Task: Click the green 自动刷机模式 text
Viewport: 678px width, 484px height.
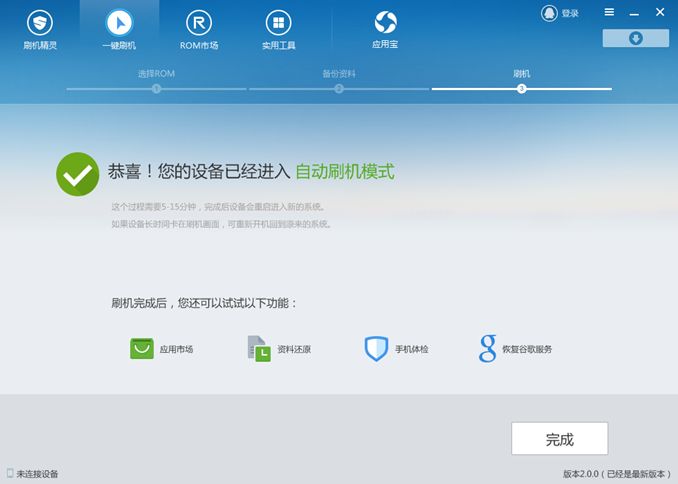Action: pyautogui.click(x=345, y=172)
